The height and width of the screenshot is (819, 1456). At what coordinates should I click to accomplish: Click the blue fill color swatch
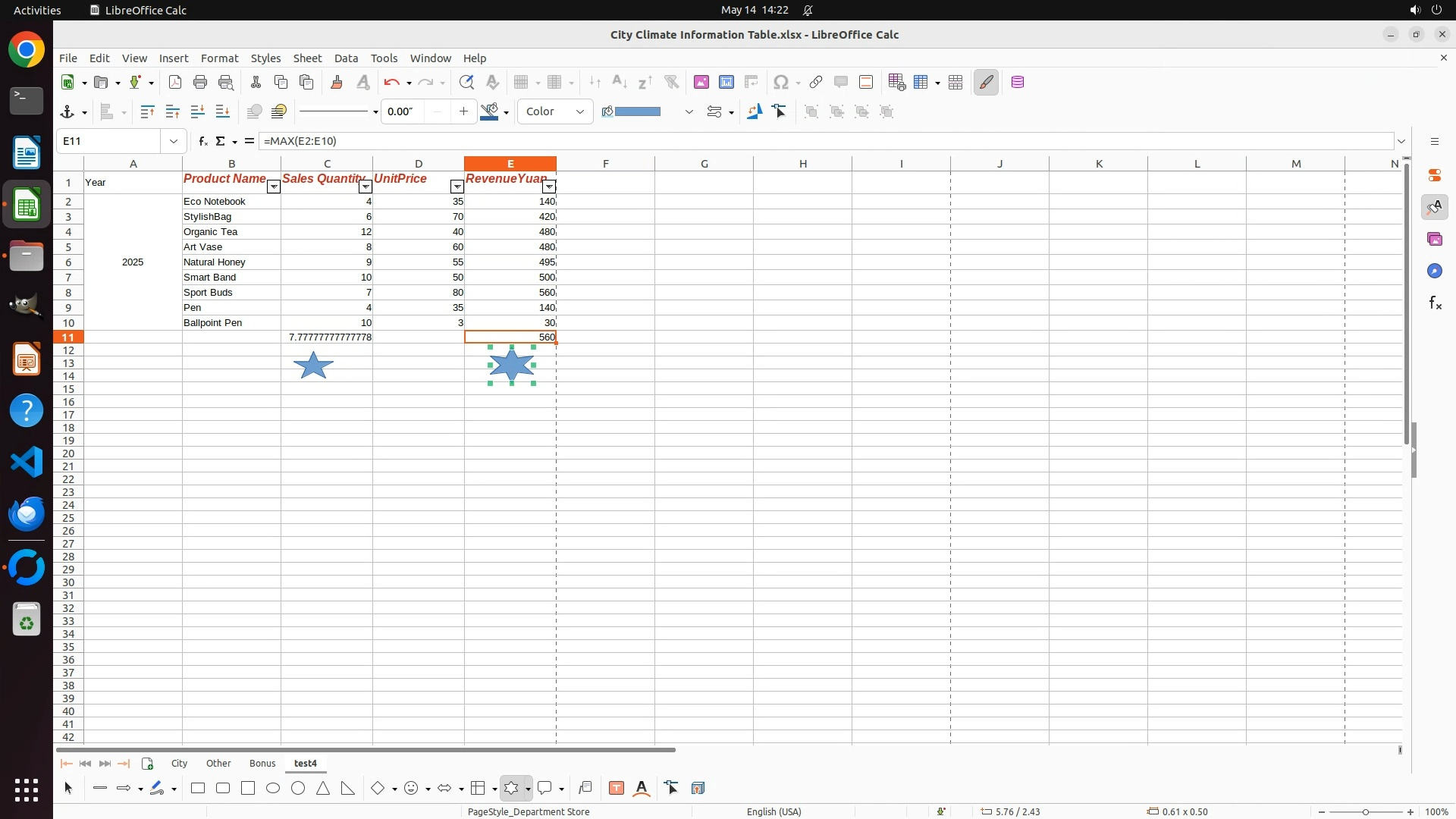pos(637,111)
